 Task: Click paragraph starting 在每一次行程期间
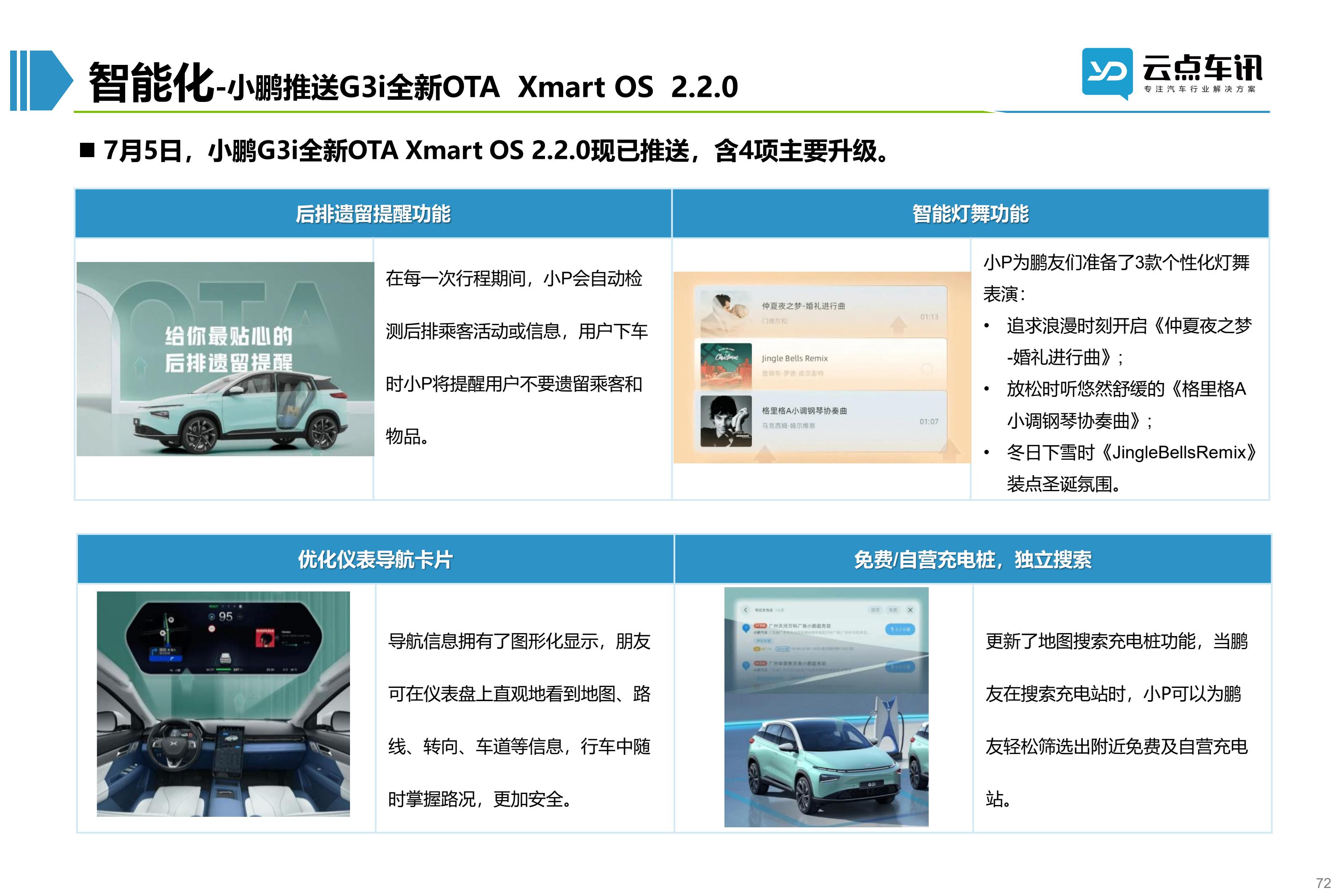516,357
